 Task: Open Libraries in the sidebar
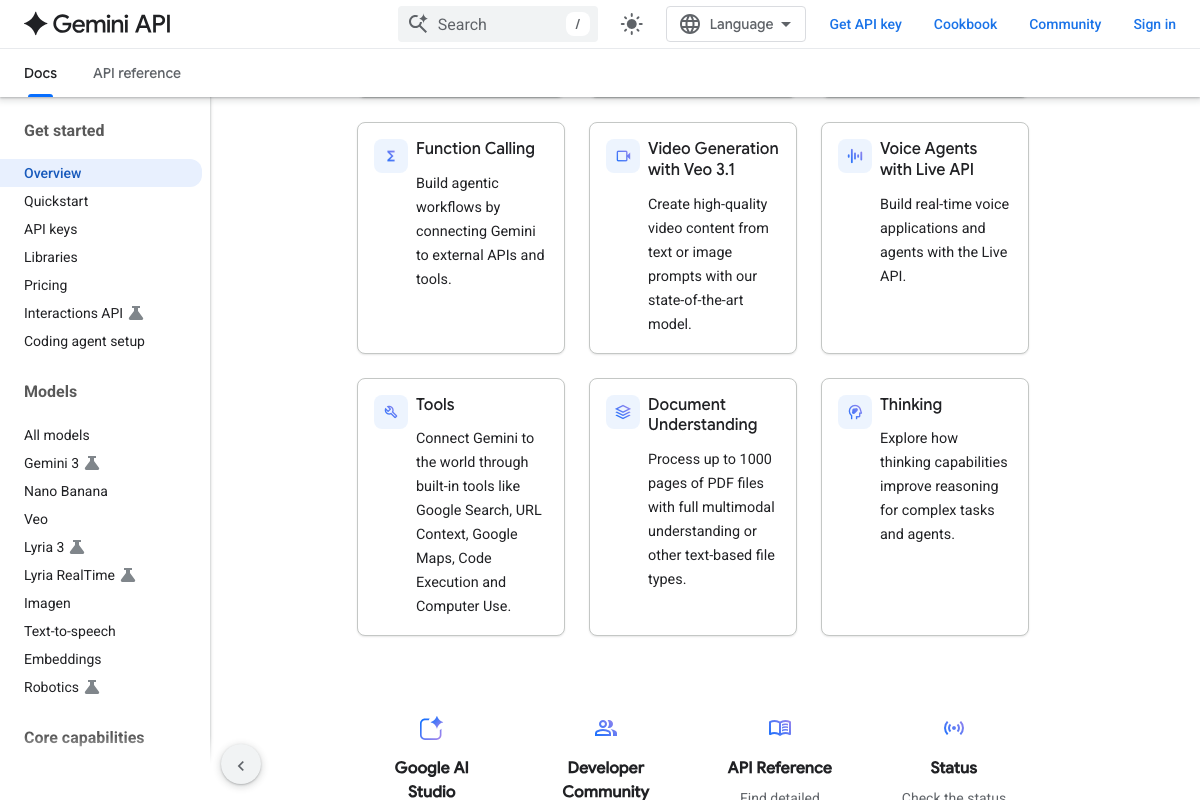[x=51, y=257]
